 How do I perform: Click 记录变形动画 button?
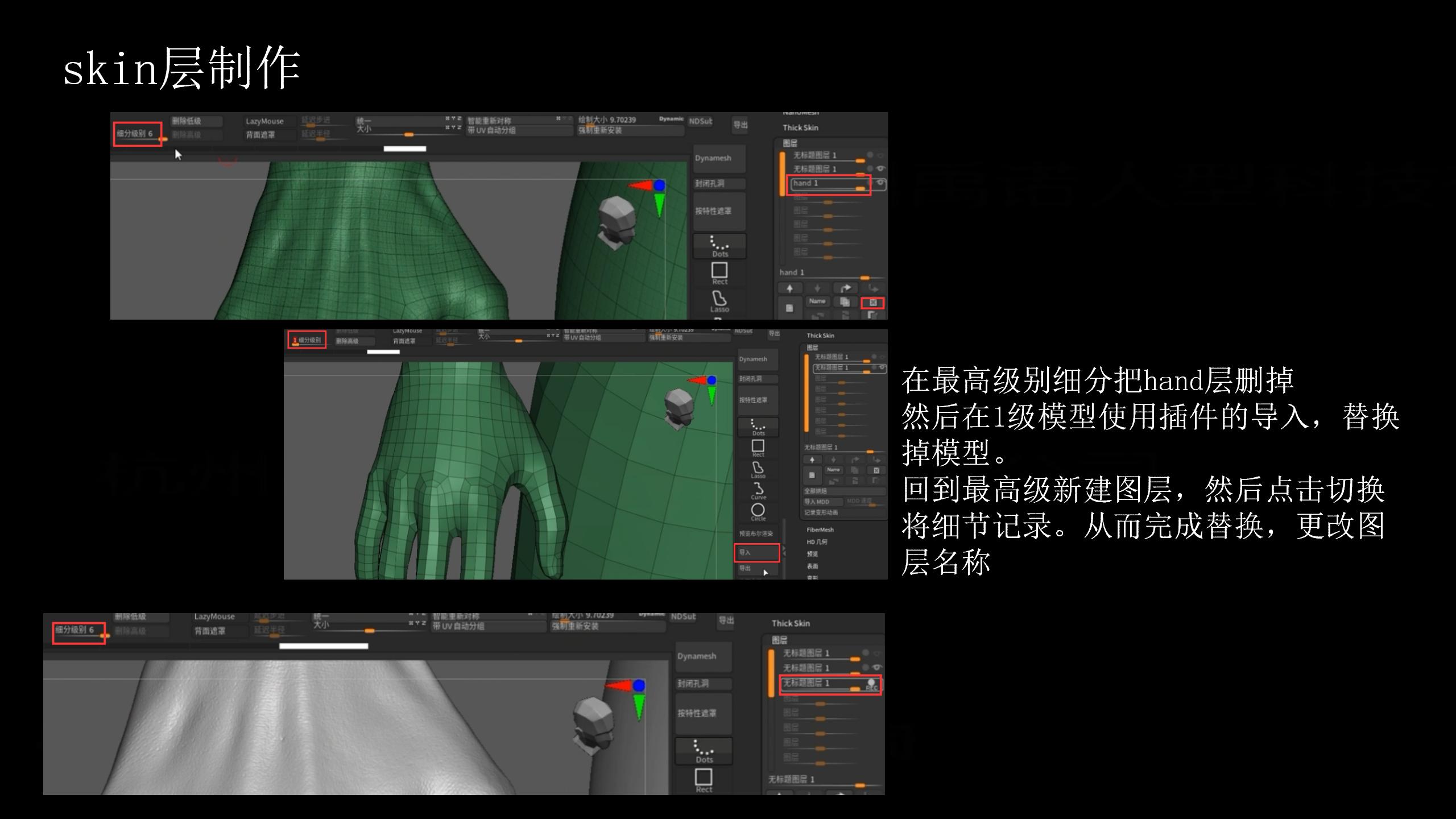pos(844,512)
